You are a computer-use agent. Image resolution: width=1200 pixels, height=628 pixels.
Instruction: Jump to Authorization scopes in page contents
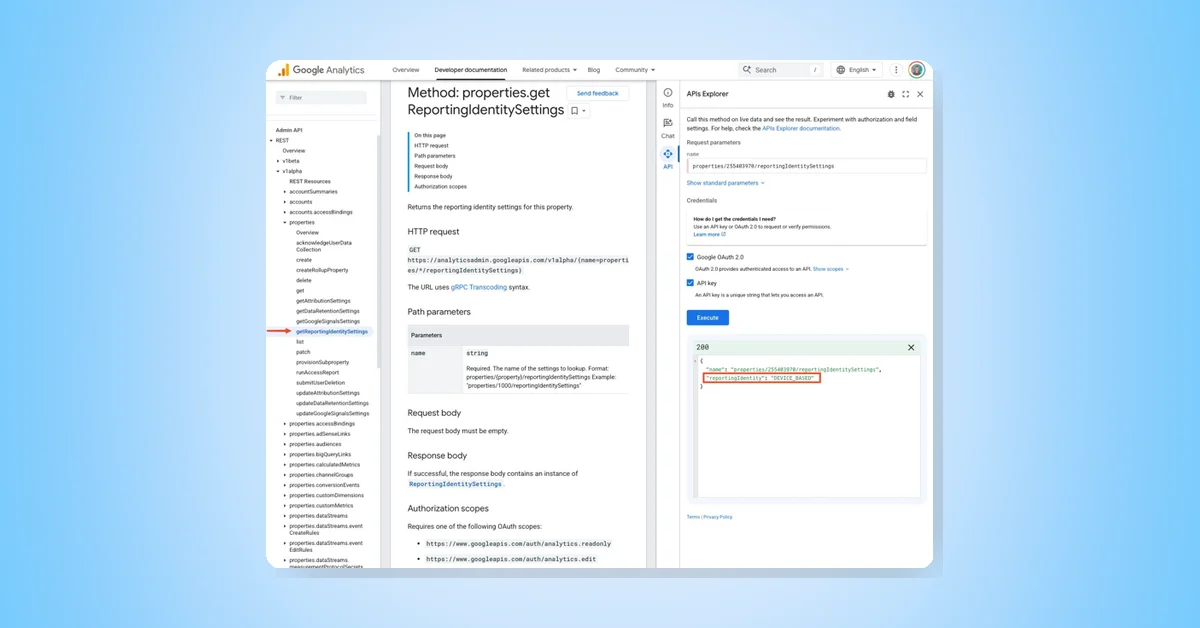click(x=440, y=187)
